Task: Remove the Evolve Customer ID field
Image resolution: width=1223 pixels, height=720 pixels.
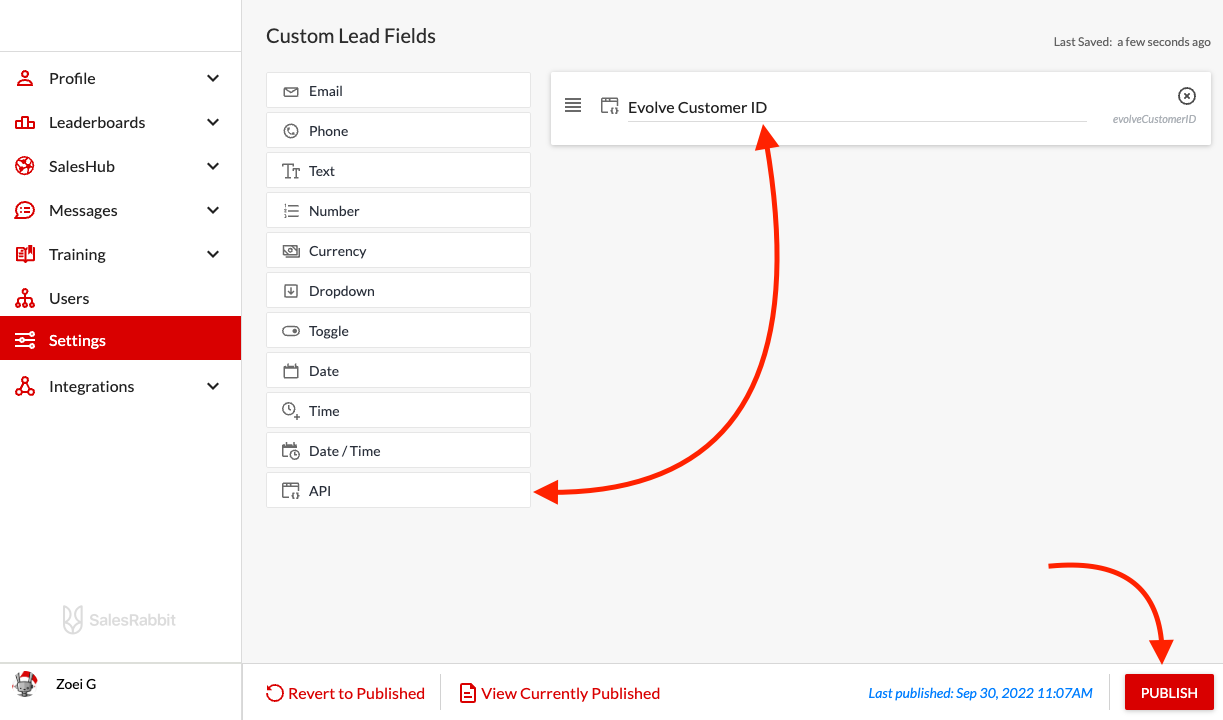Action: point(1187,96)
